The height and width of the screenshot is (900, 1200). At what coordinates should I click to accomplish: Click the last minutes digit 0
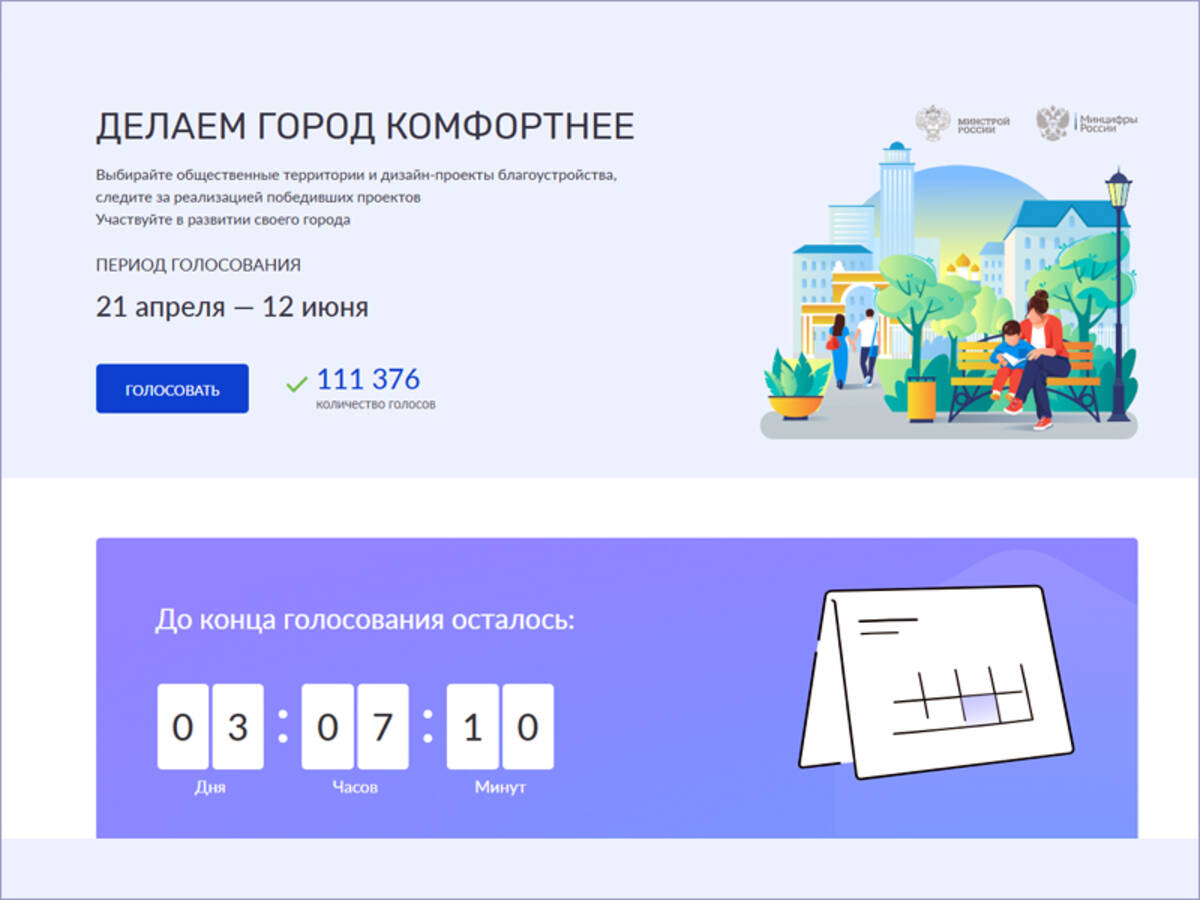point(528,727)
